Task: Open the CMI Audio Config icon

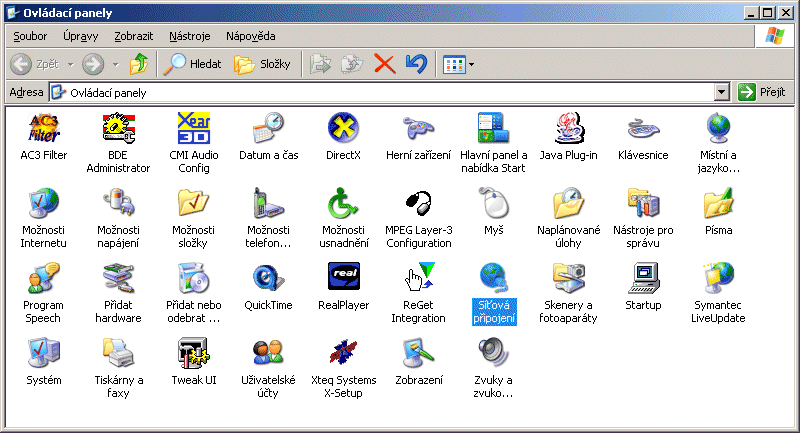Action: pos(193,129)
